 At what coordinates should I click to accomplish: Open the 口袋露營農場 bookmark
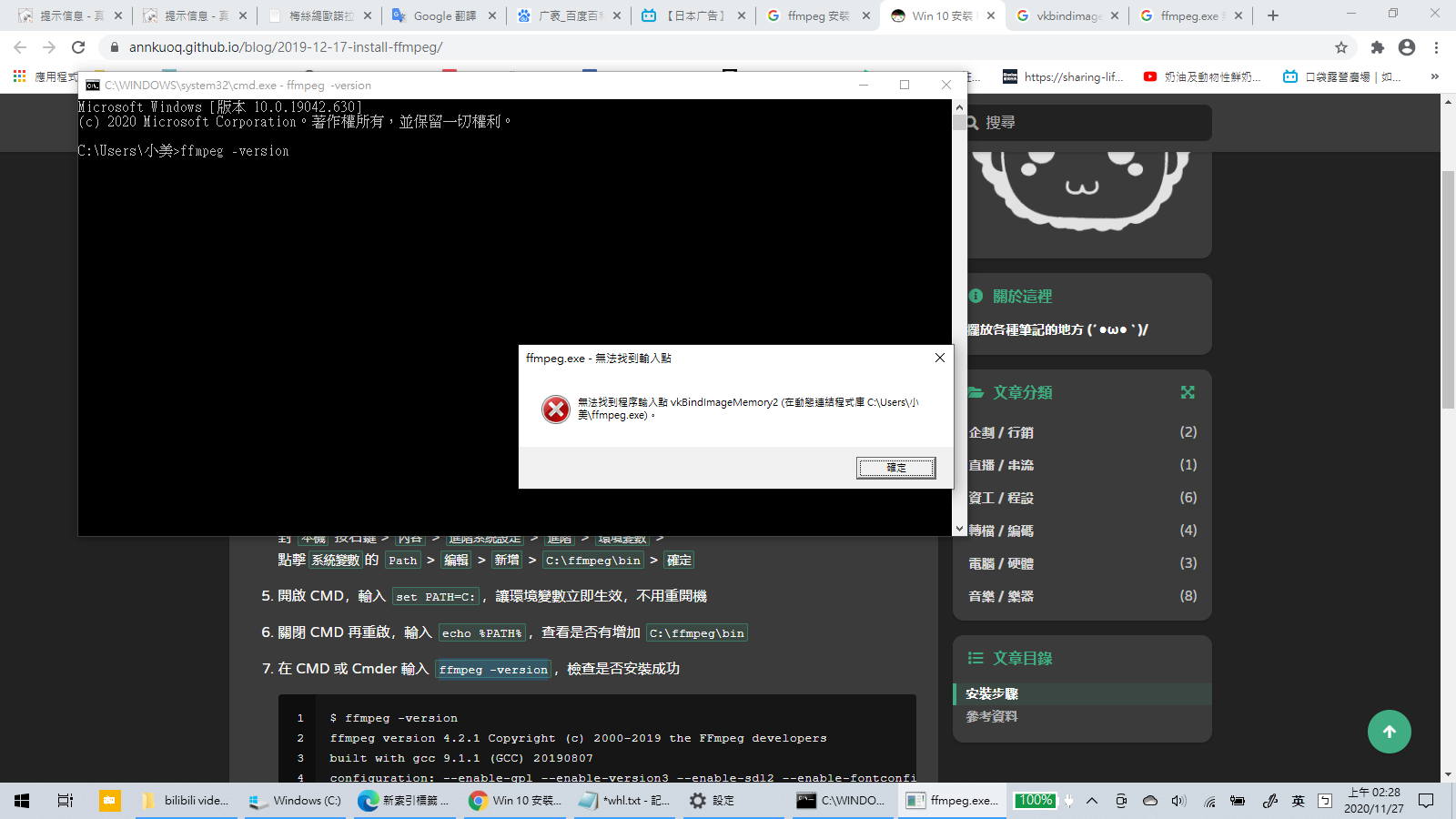1341,76
